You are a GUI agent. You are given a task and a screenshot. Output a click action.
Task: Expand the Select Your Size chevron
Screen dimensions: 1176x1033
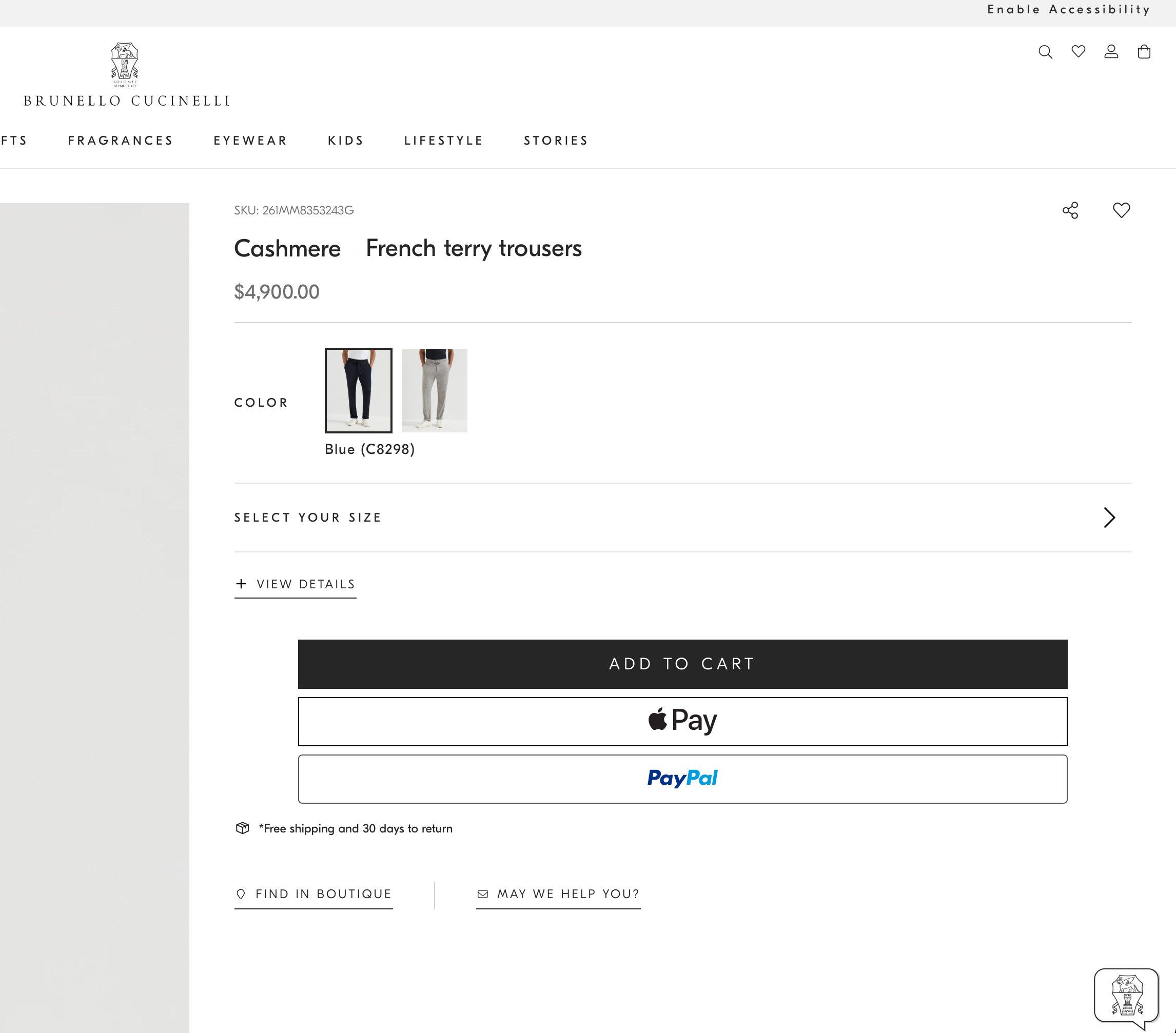[x=1110, y=518]
